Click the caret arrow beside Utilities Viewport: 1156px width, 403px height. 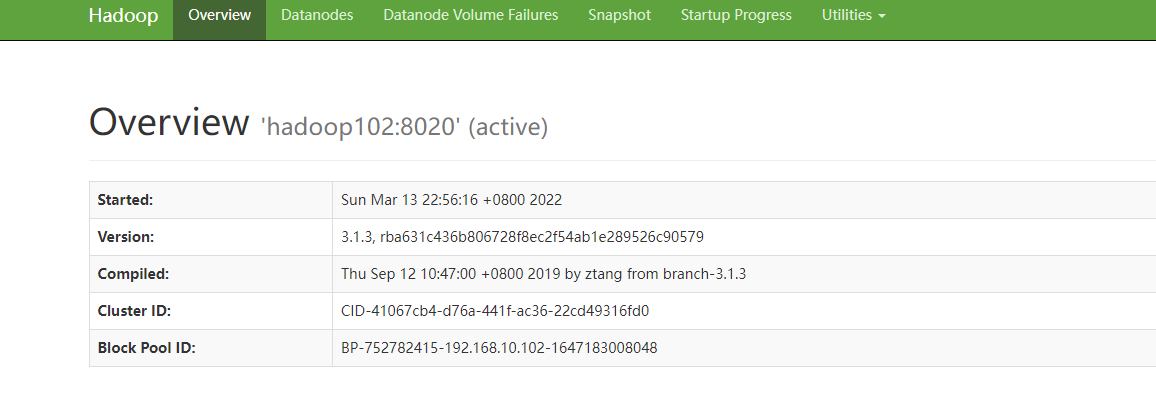point(882,17)
